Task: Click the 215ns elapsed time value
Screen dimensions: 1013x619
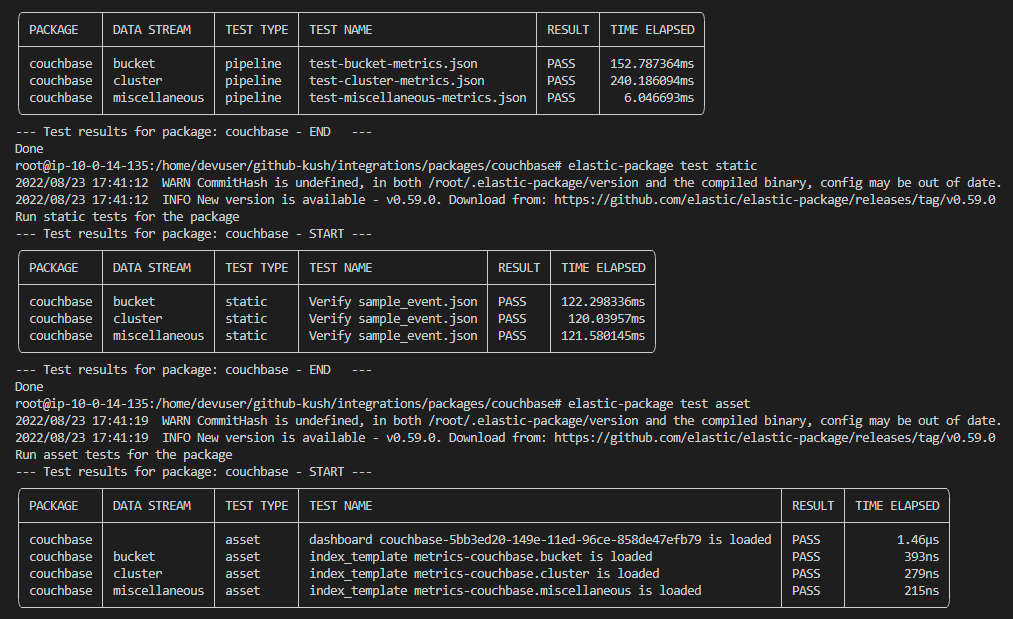Action: [x=921, y=591]
